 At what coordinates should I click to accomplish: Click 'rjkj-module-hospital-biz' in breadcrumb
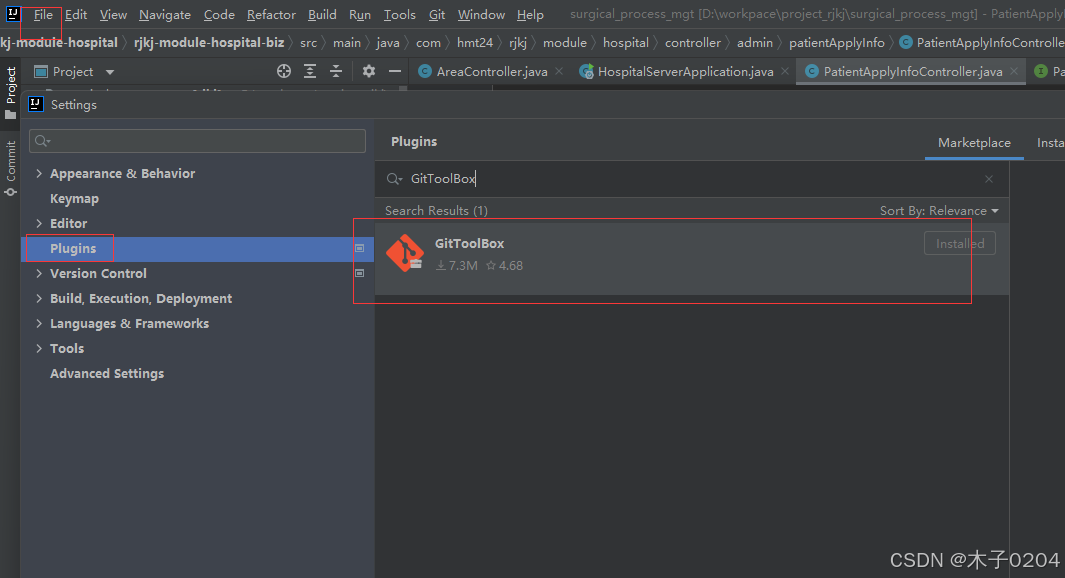[x=209, y=42]
